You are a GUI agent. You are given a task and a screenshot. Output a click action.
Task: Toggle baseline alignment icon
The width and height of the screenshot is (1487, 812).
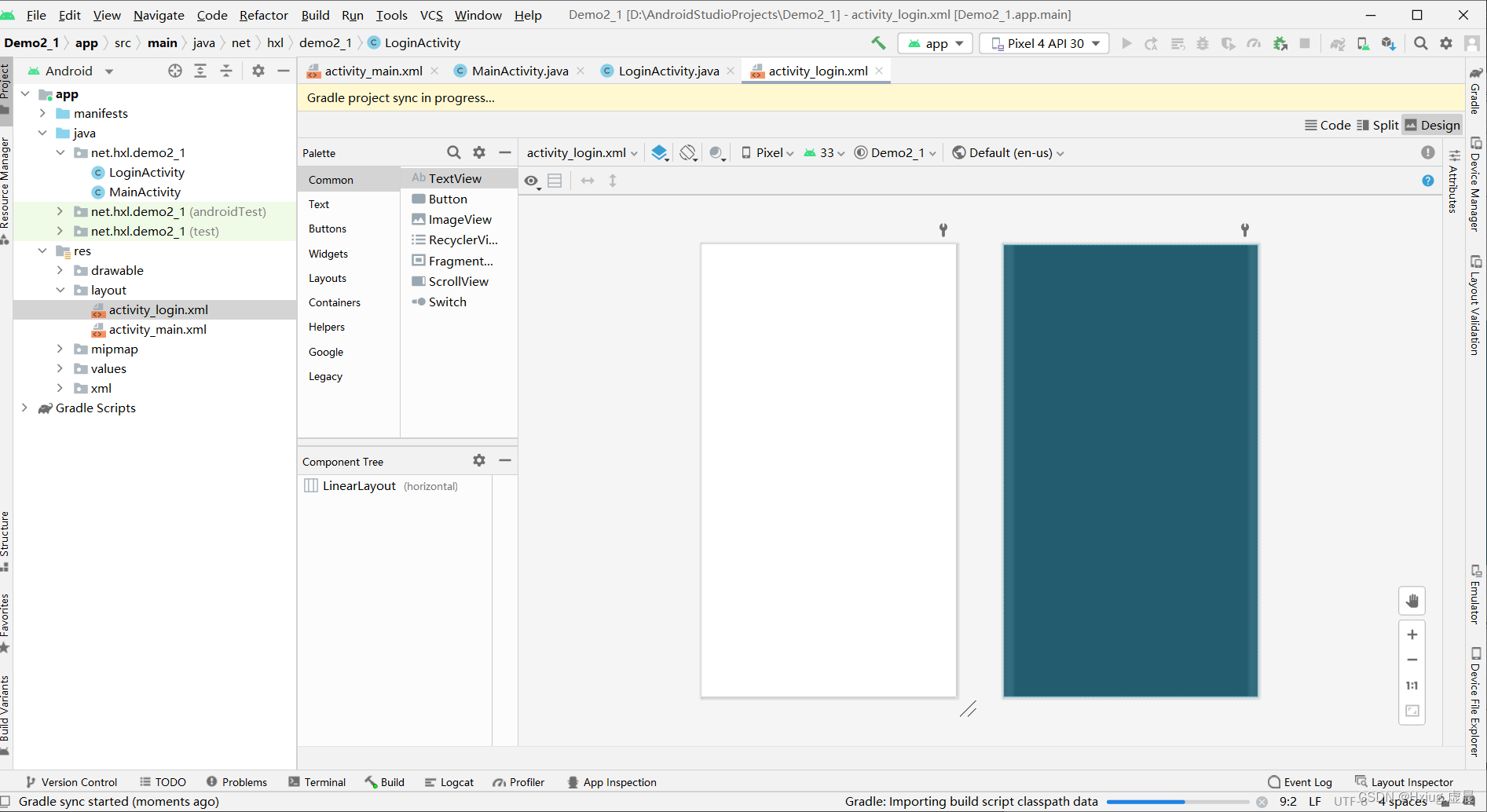555,181
